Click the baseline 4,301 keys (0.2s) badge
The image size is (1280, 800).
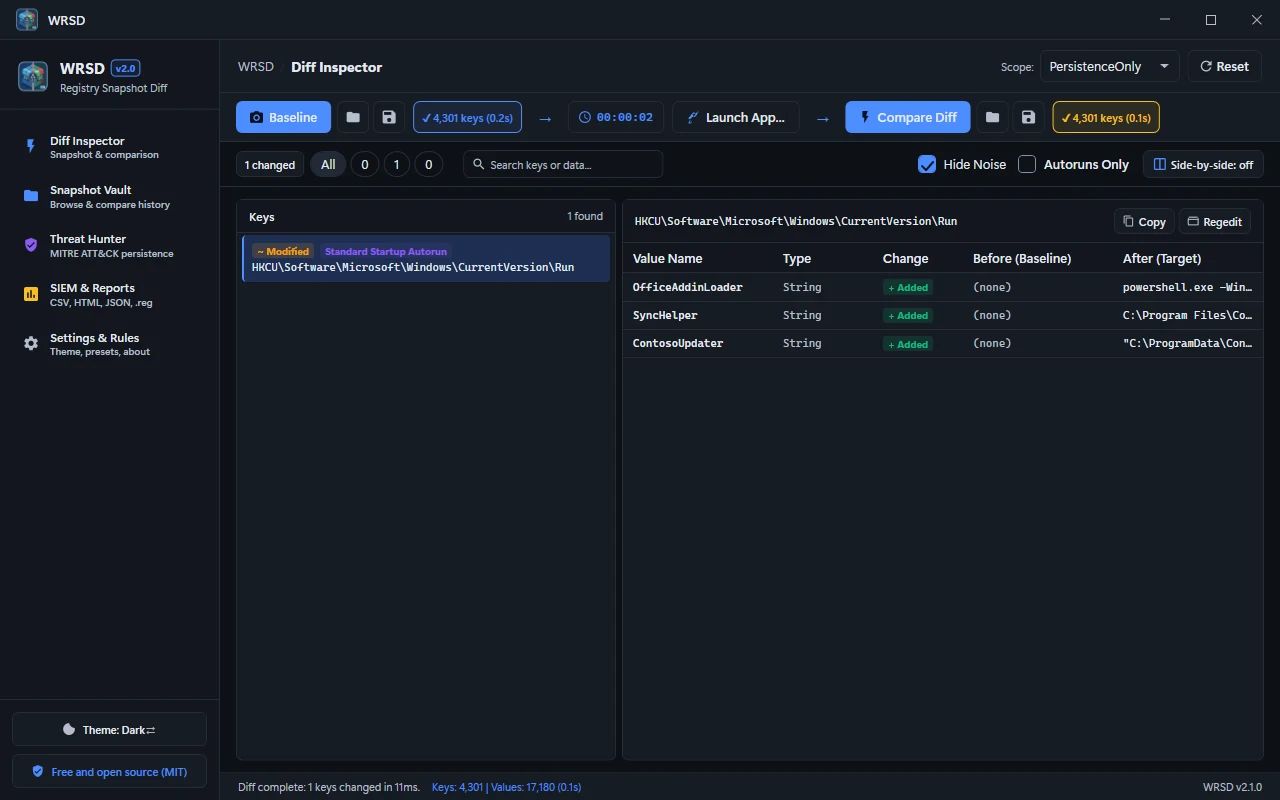[467, 117]
